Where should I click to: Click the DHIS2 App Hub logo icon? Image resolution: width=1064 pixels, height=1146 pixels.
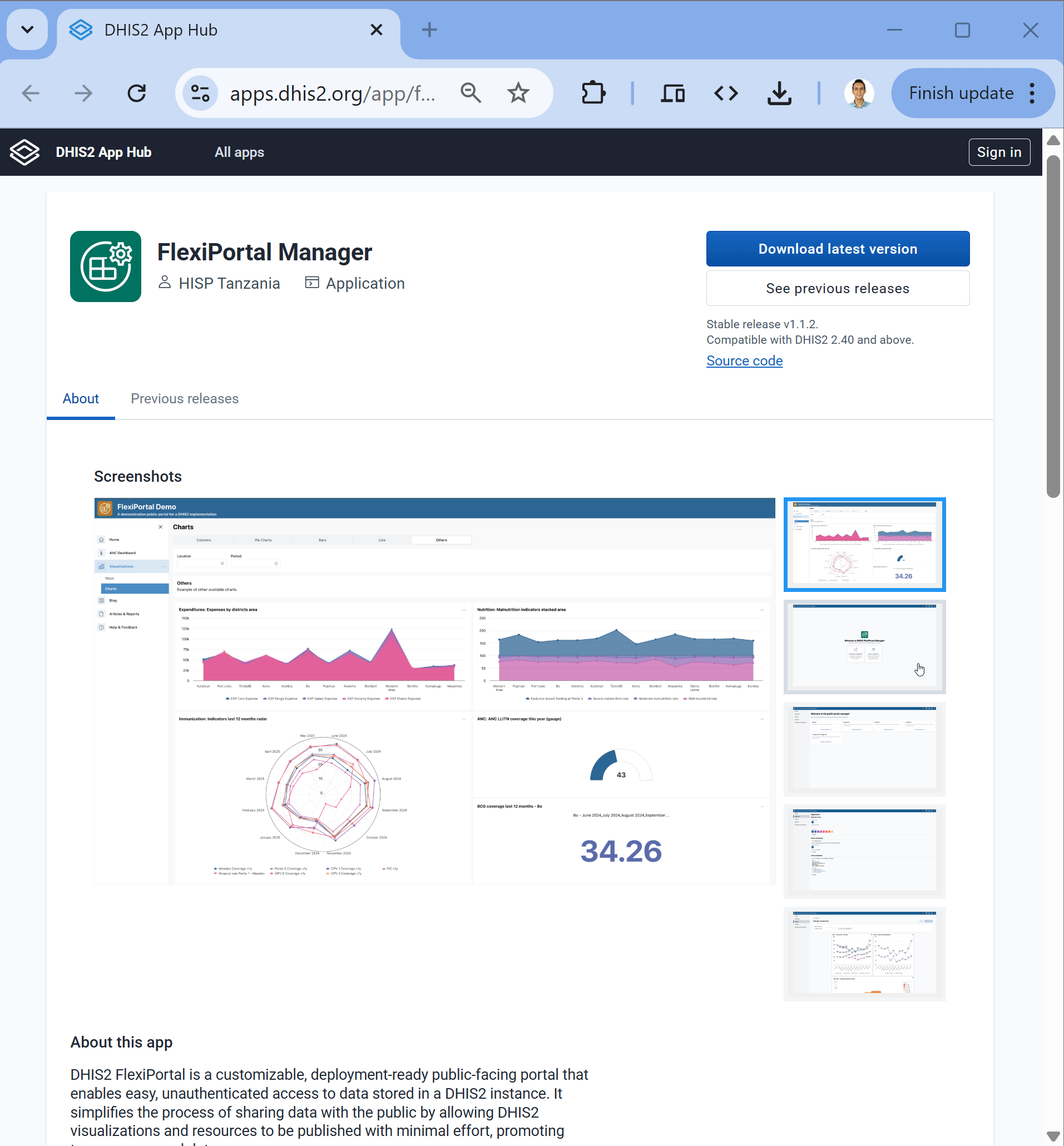[x=25, y=152]
